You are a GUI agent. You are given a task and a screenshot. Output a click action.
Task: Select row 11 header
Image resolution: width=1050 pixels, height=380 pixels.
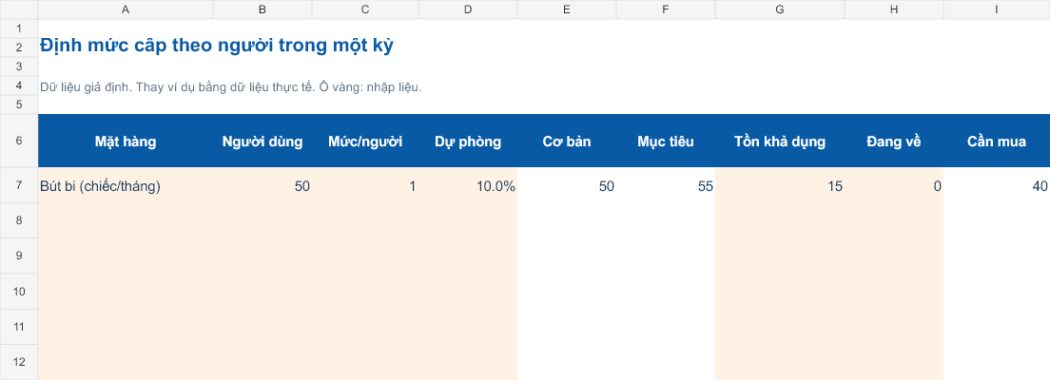(19, 326)
